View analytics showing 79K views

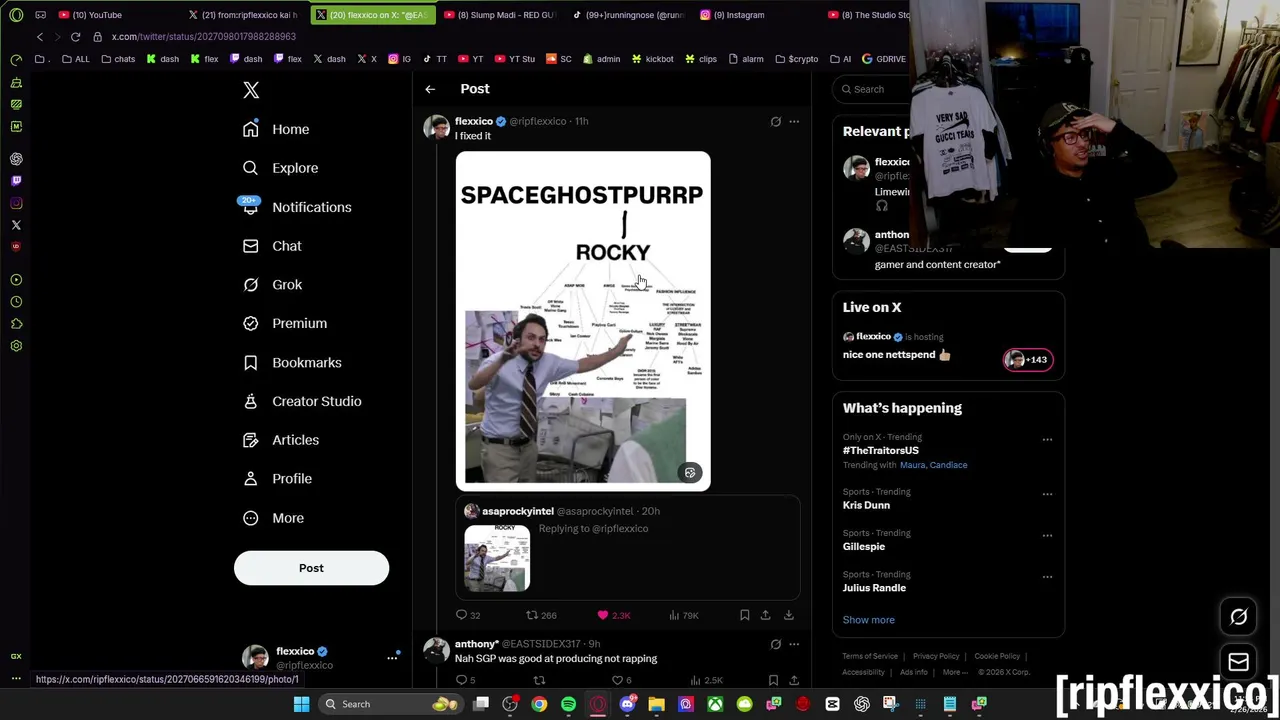[683, 615]
